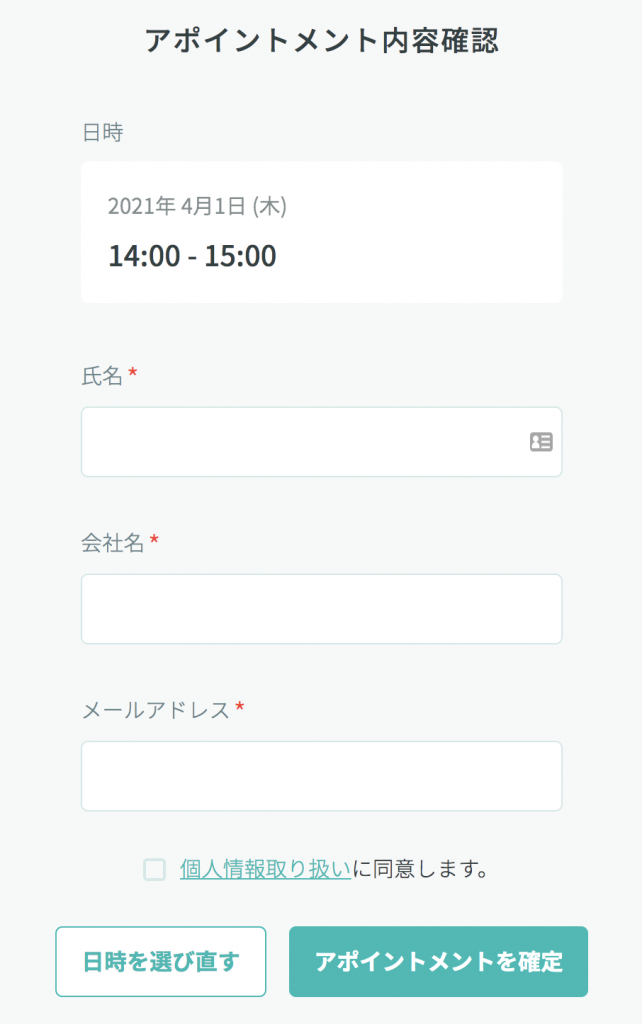
Task: Open the 個人情報取り扱い privacy link
Action: pyautogui.click(x=264, y=869)
